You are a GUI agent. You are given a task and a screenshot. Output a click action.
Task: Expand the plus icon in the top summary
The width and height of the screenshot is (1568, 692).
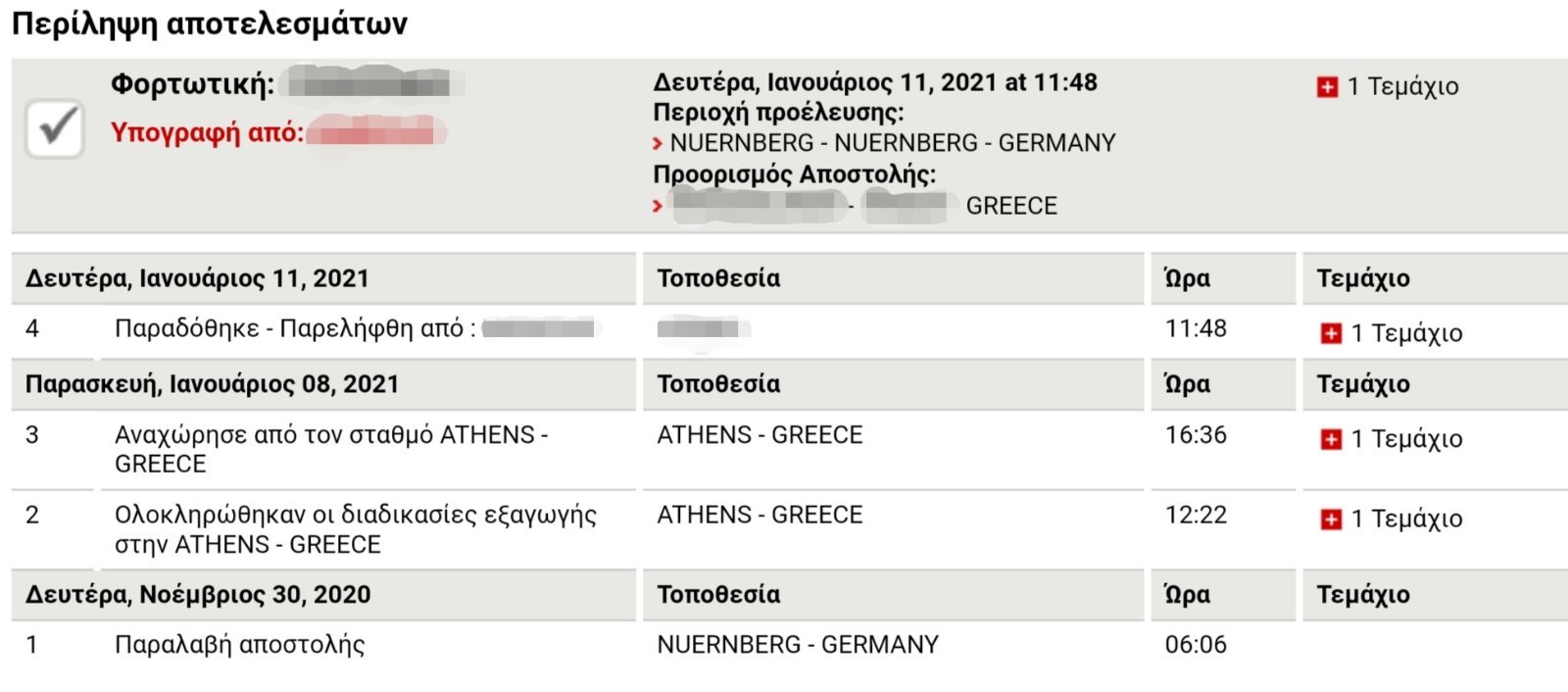coord(1327,87)
